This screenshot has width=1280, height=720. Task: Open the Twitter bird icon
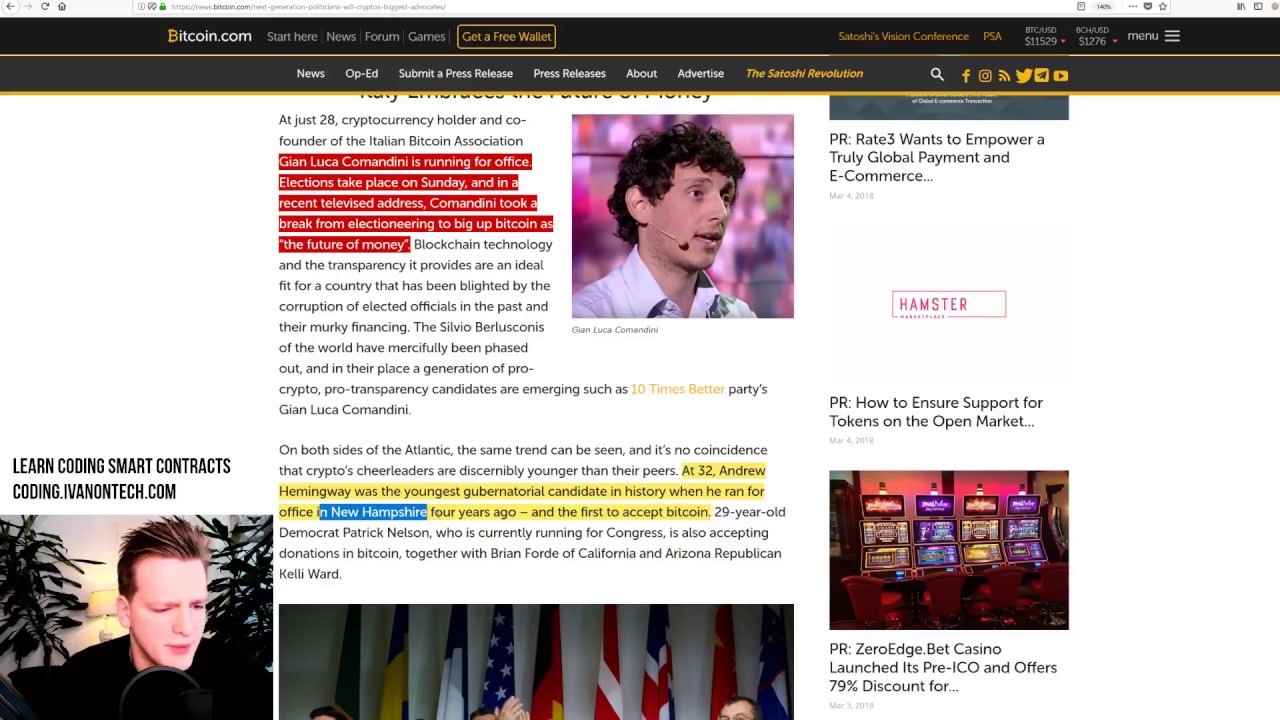click(x=1023, y=76)
